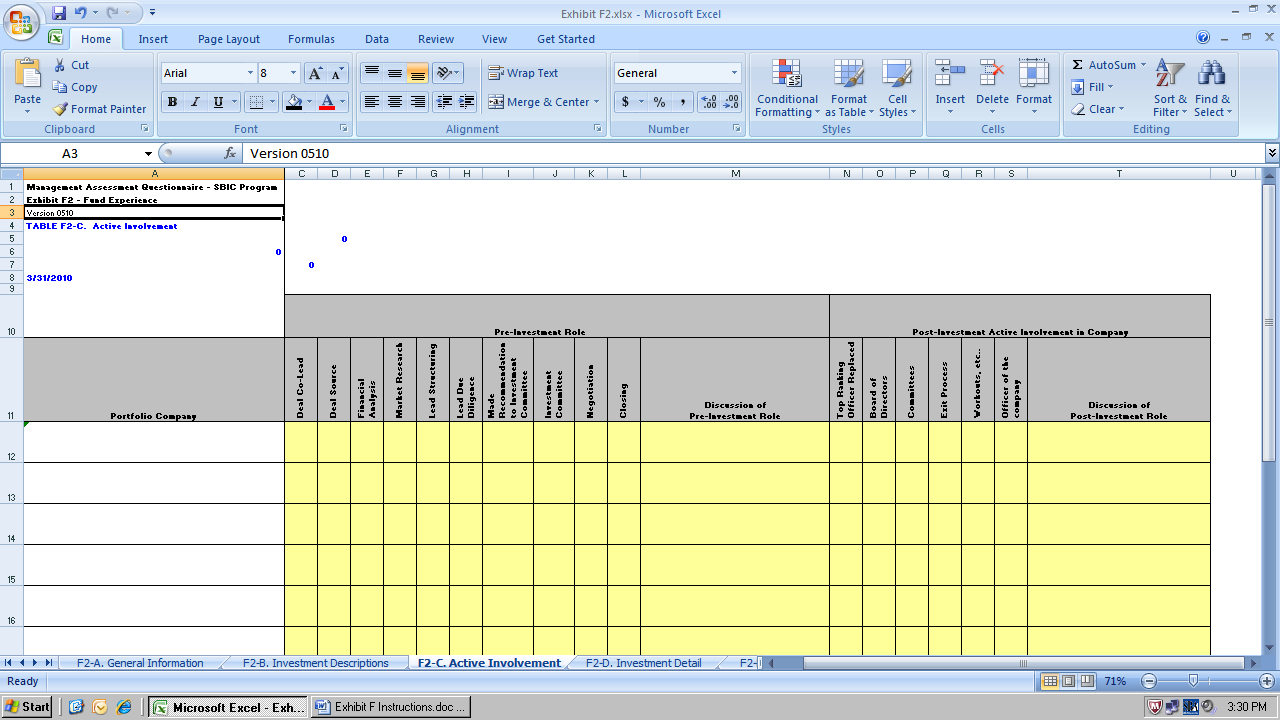Image resolution: width=1280 pixels, height=720 pixels.
Task: Toggle Wrap Text for the cell
Action: click(x=523, y=73)
